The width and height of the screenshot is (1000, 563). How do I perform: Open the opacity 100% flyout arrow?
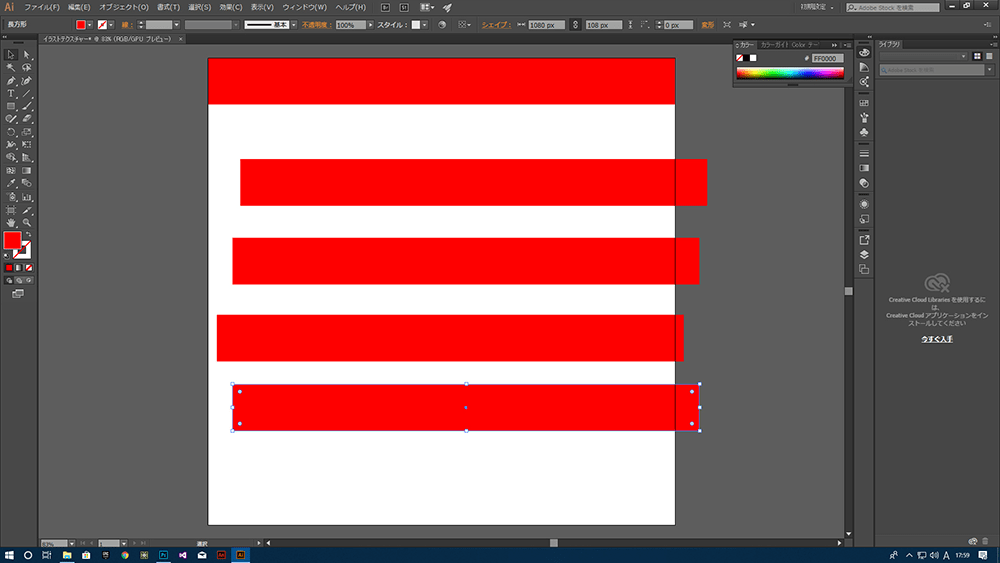(371, 25)
